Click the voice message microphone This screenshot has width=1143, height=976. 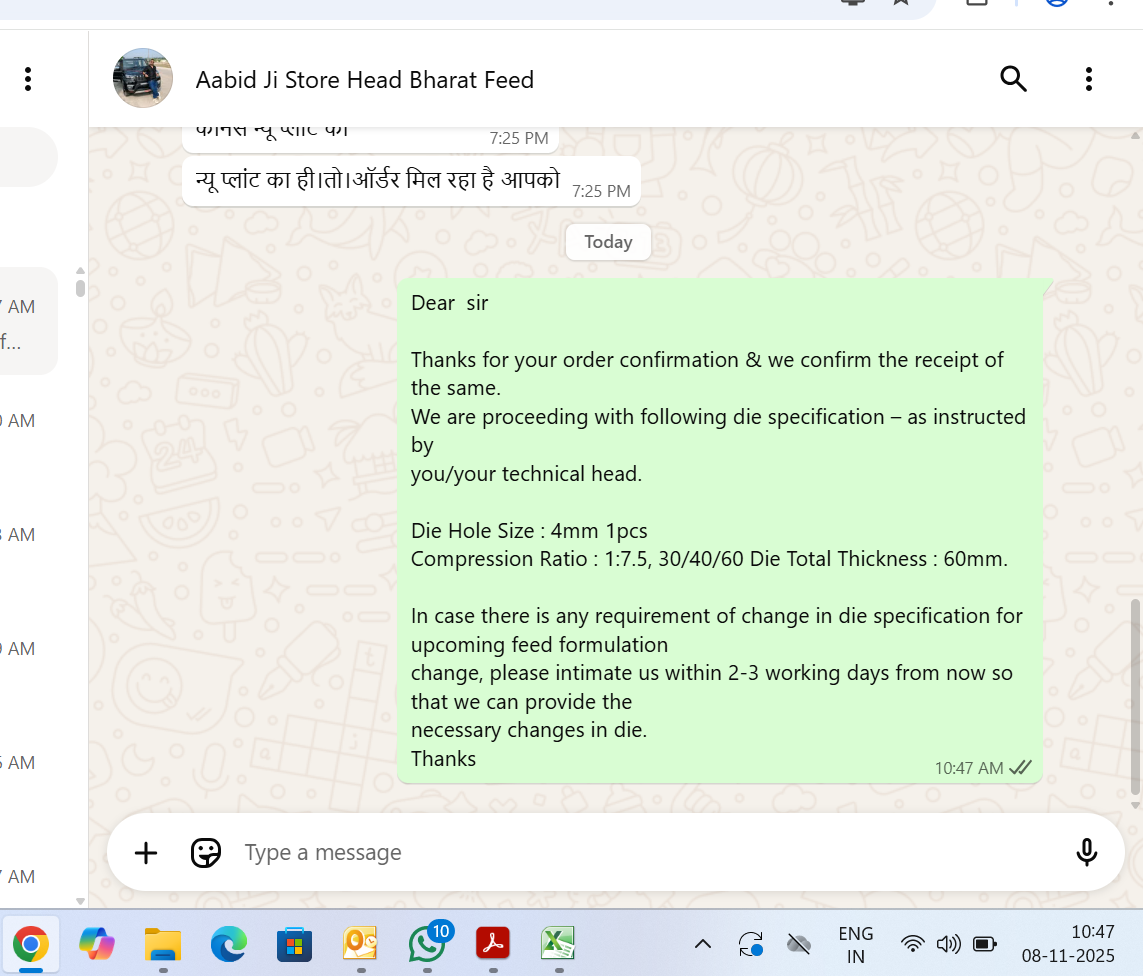pos(1086,851)
